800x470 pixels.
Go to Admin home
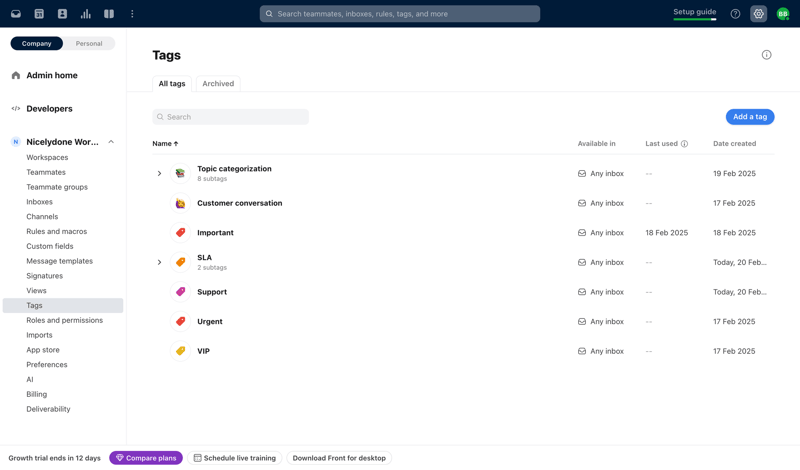pos(52,76)
